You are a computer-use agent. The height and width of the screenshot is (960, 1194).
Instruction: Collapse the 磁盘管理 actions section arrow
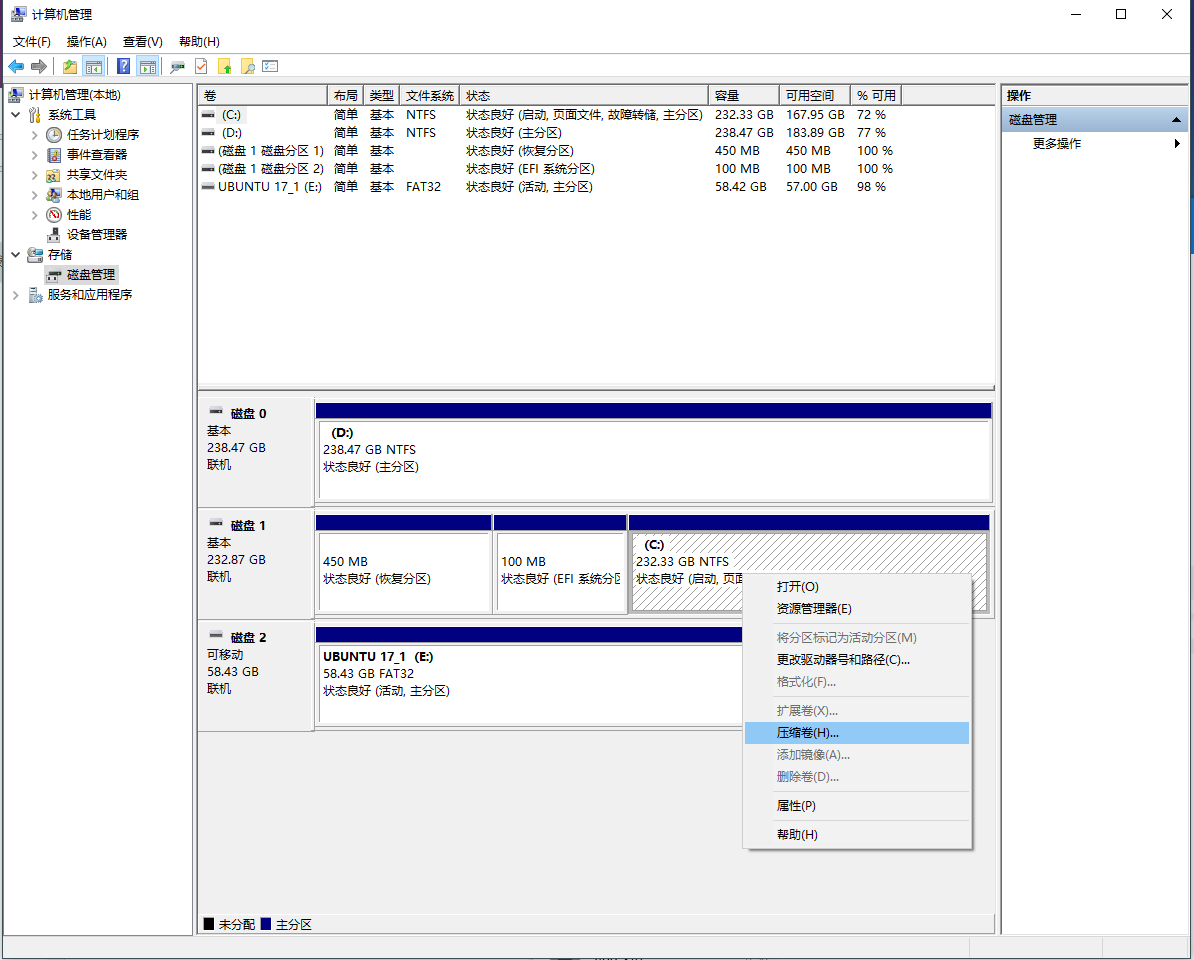1176,120
